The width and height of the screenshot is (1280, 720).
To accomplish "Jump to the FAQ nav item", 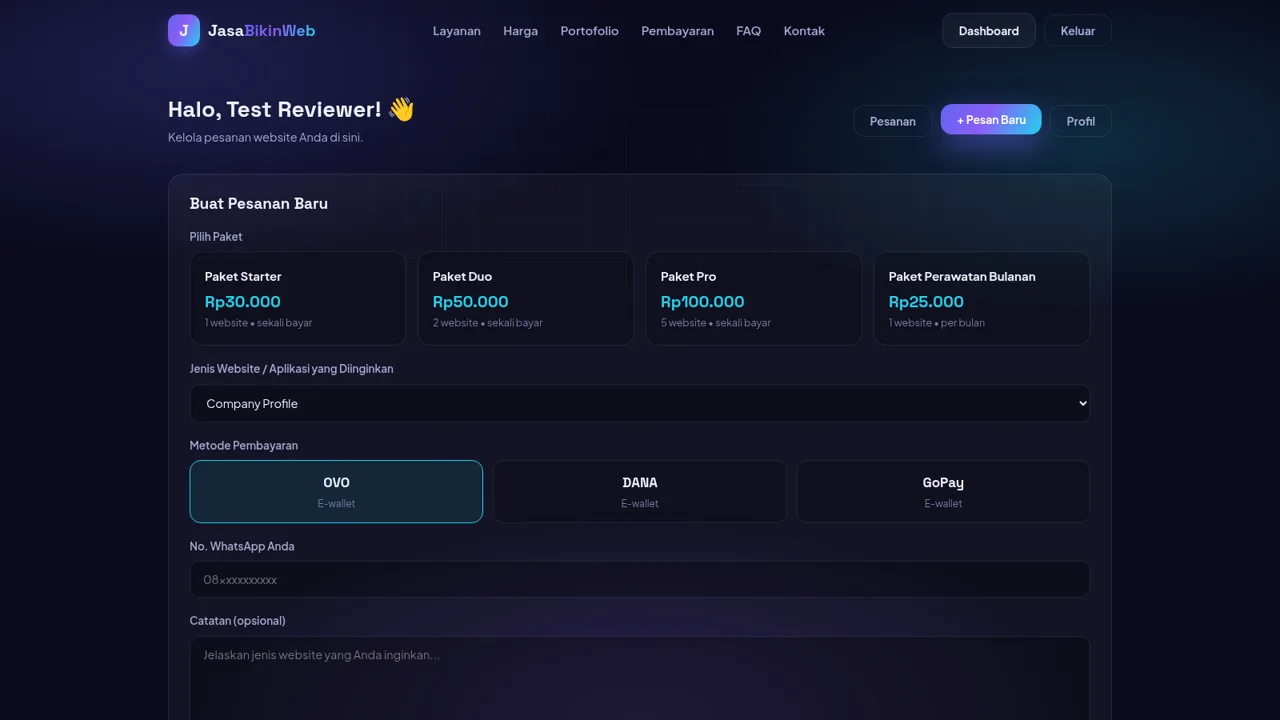I will pos(749,31).
